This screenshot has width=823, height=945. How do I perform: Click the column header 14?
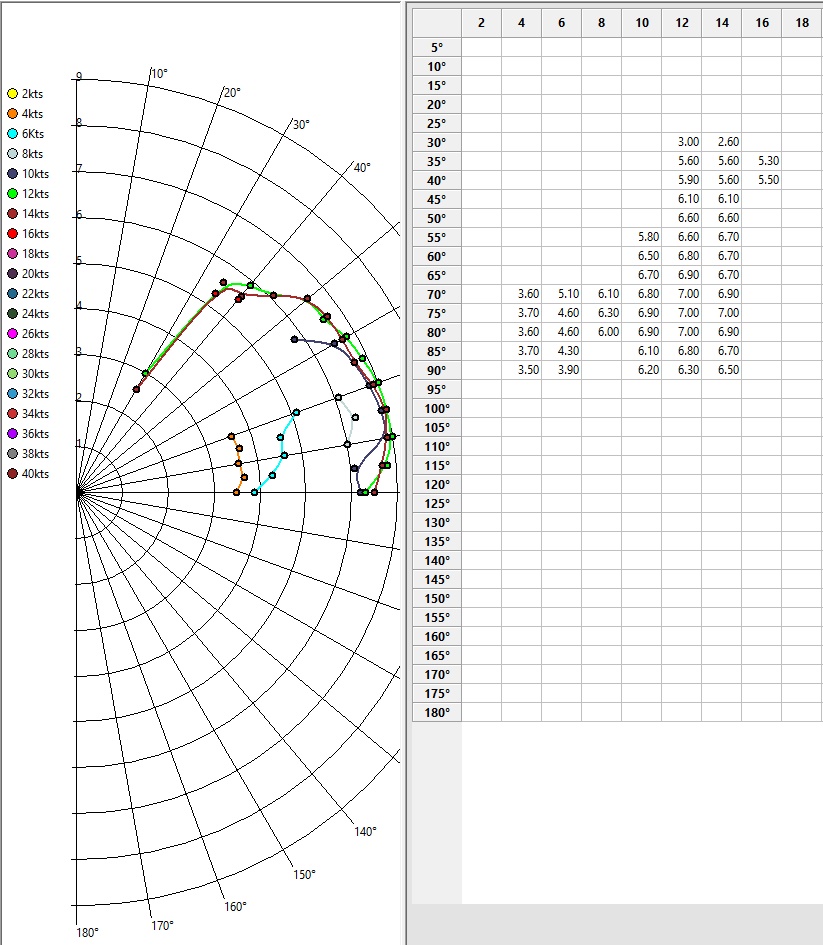[722, 23]
